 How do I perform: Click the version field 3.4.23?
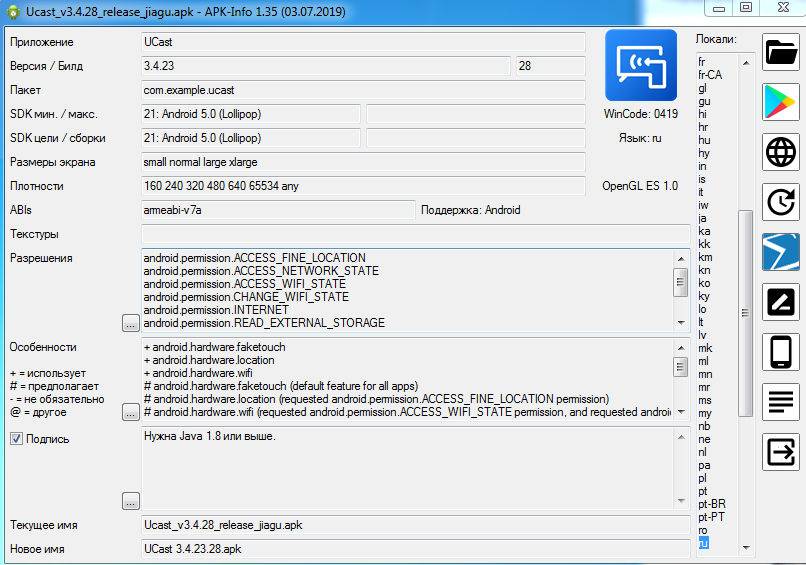point(326,66)
